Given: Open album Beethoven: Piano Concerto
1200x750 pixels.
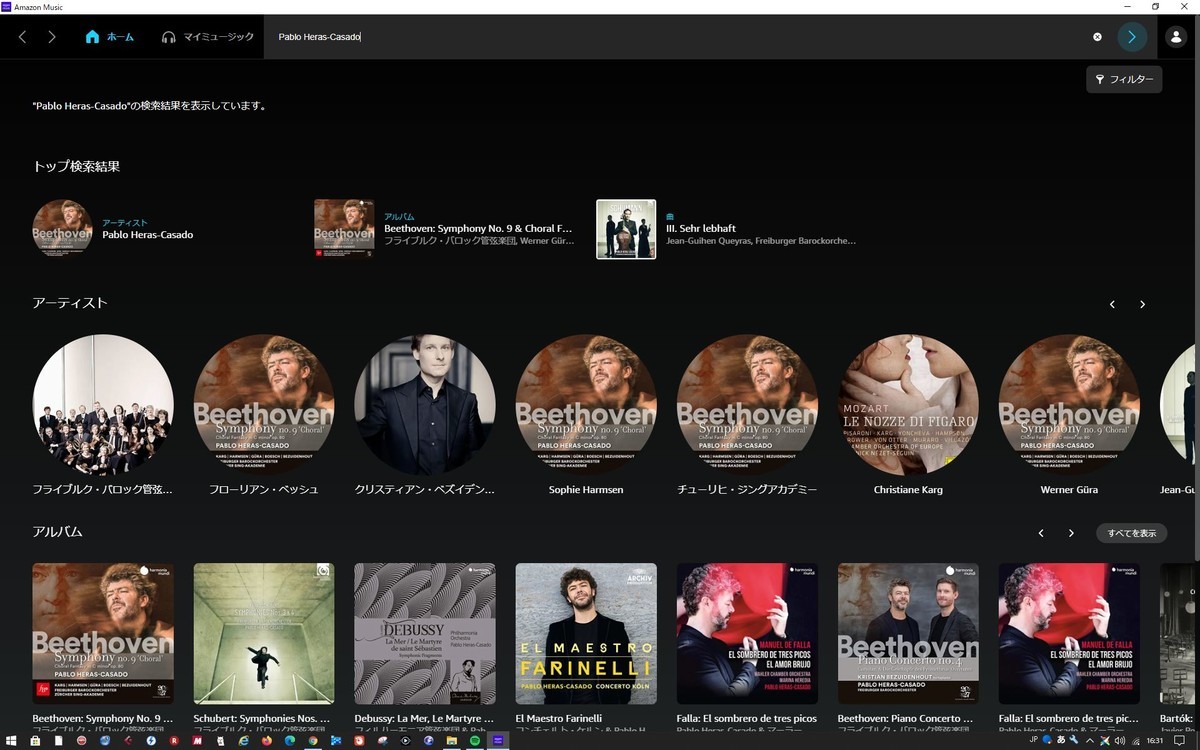Looking at the screenshot, I should [908, 633].
